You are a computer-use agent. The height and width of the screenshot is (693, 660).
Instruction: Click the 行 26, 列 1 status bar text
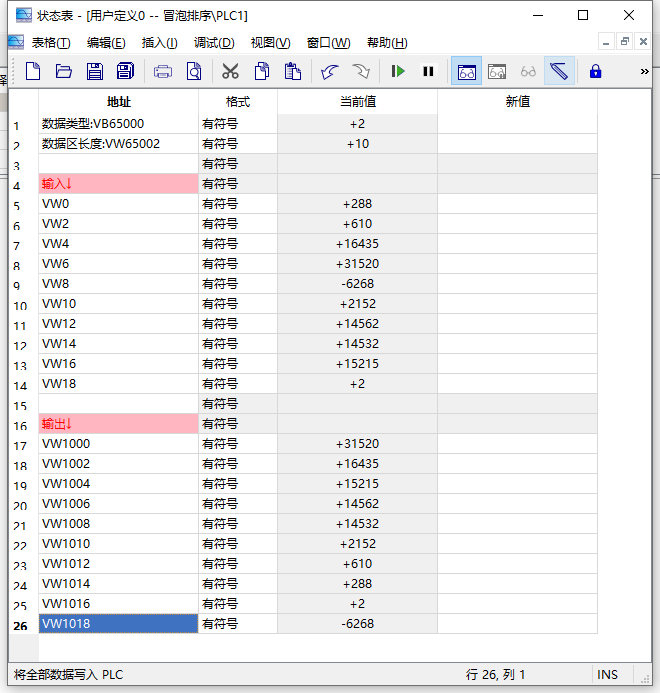click(495, 674)
